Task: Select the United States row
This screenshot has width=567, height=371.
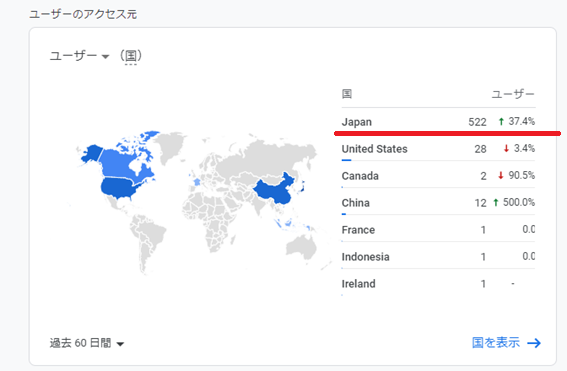Action: [x=438, y=149]
